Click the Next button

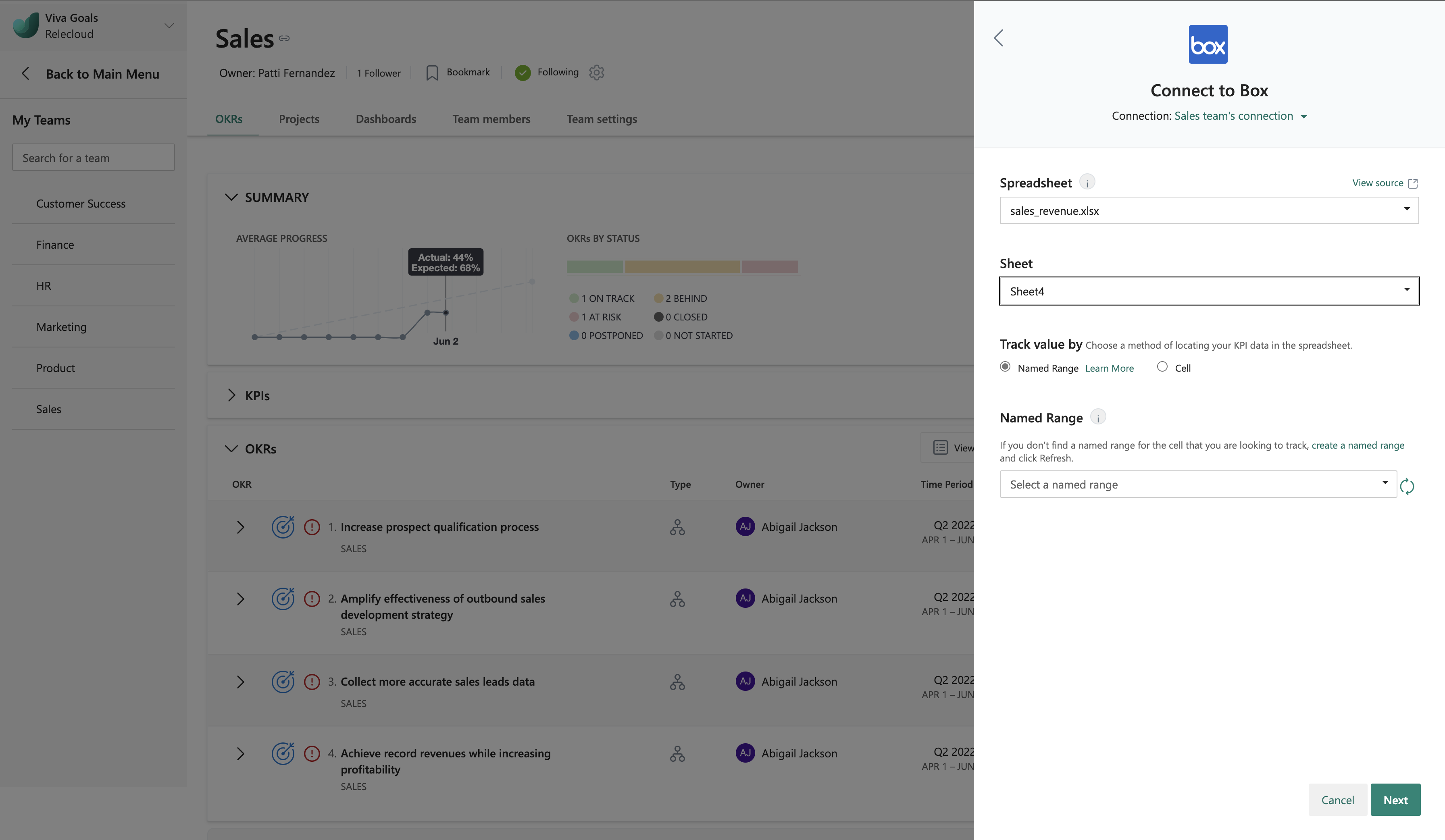tap(1395, 799)
